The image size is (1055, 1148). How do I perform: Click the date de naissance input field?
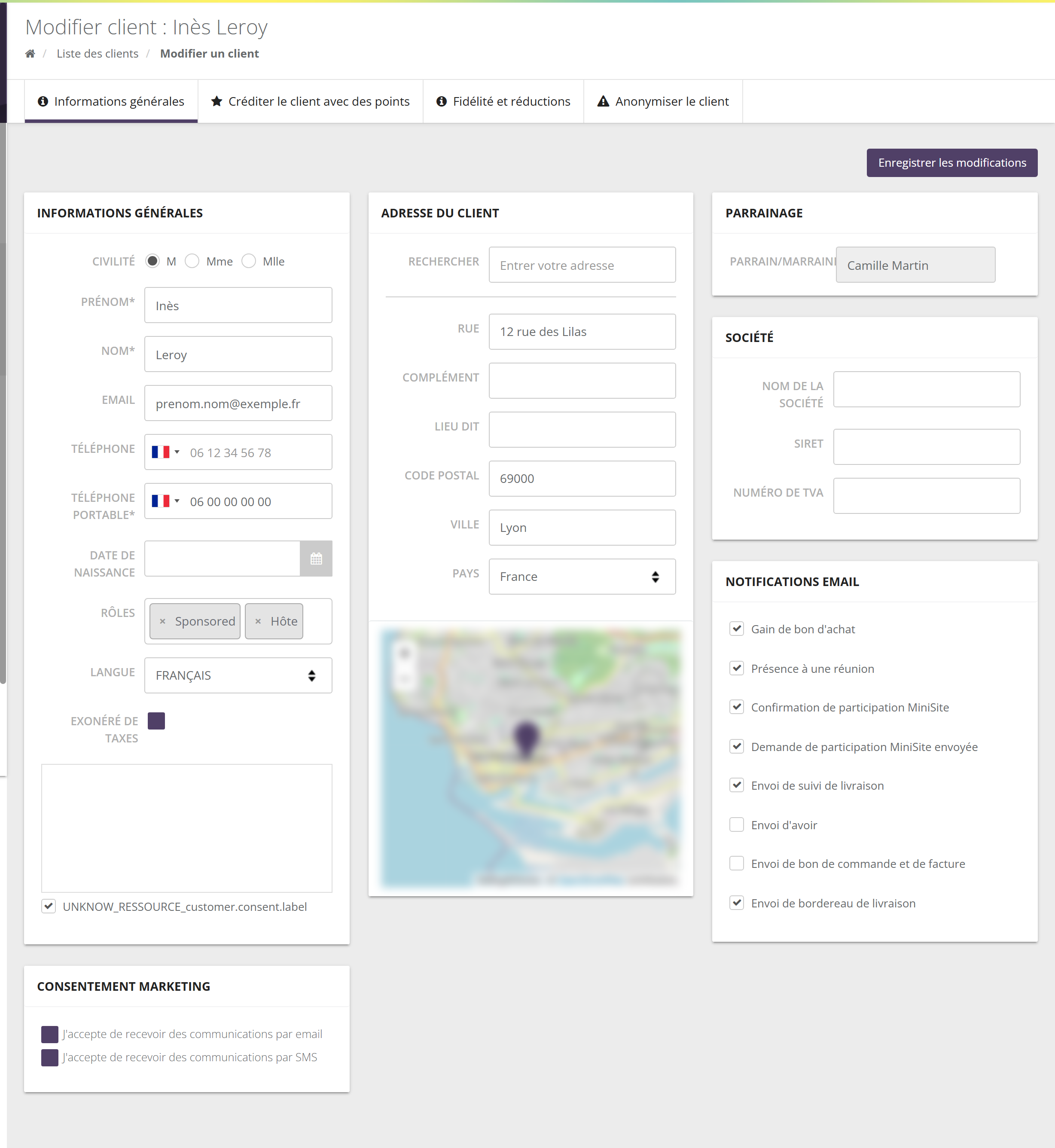(x=222, y=558)
